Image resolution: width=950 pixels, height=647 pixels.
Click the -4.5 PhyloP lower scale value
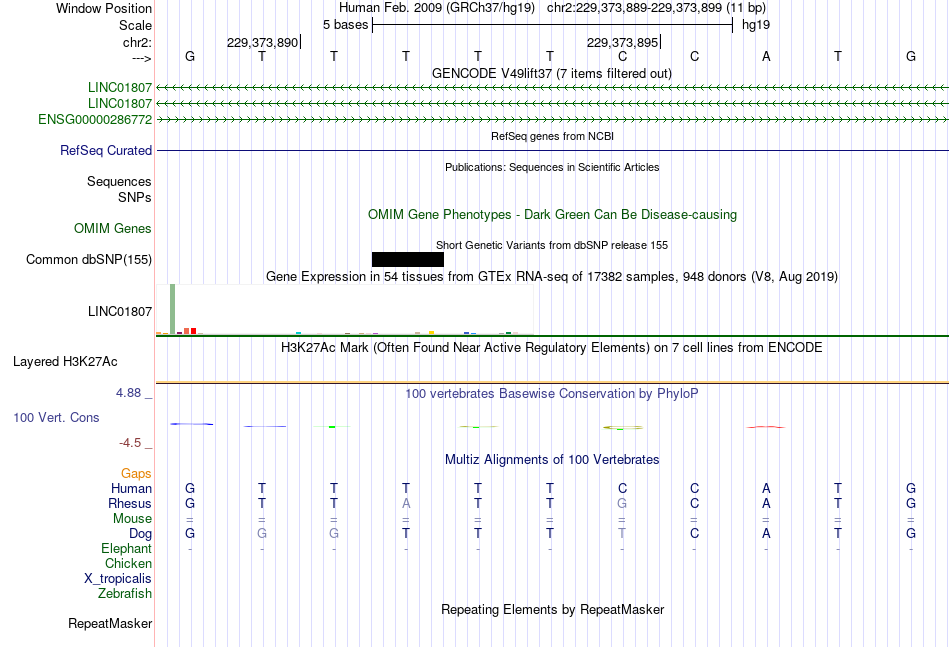130,443
